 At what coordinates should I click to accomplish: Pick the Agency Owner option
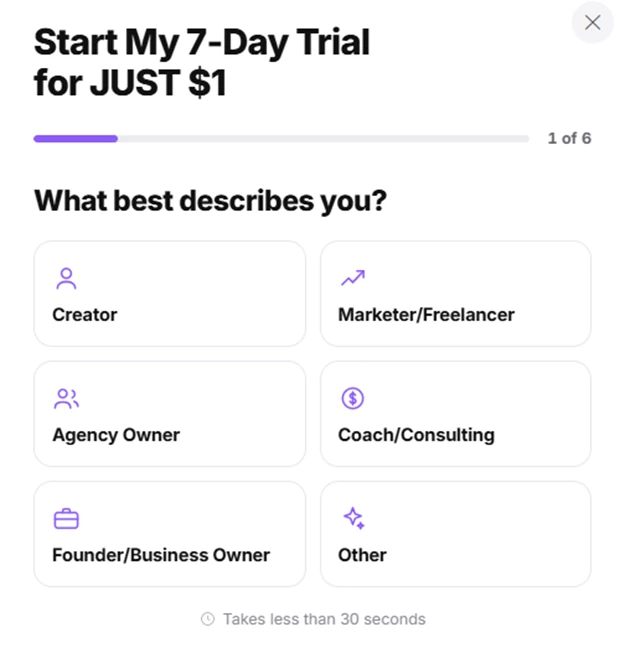coord(170,414)
